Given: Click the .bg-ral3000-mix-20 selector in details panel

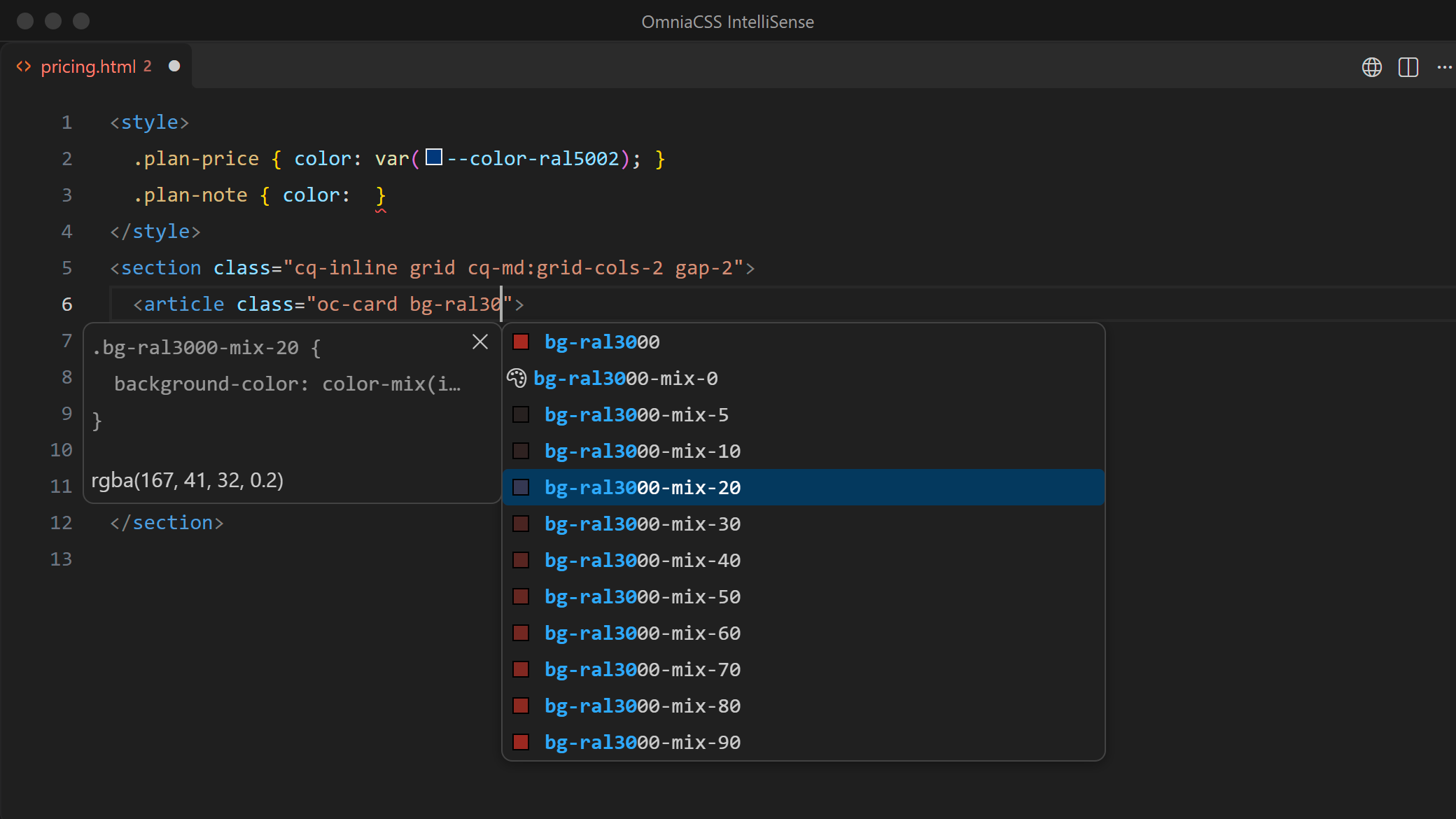Looking at the screenshot, I should coord(195,348).
